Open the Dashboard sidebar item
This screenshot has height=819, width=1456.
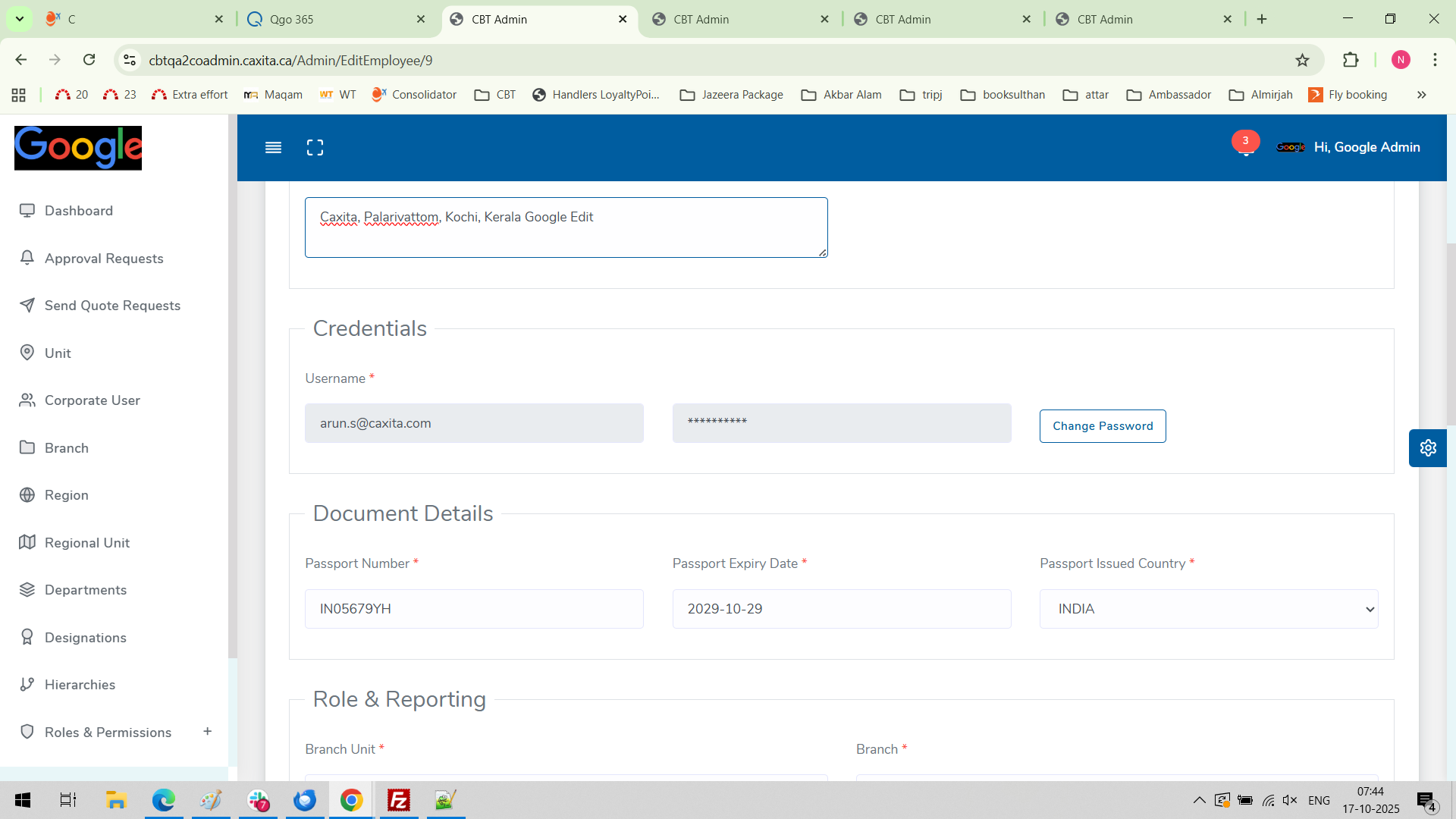[x=78, y=211]
